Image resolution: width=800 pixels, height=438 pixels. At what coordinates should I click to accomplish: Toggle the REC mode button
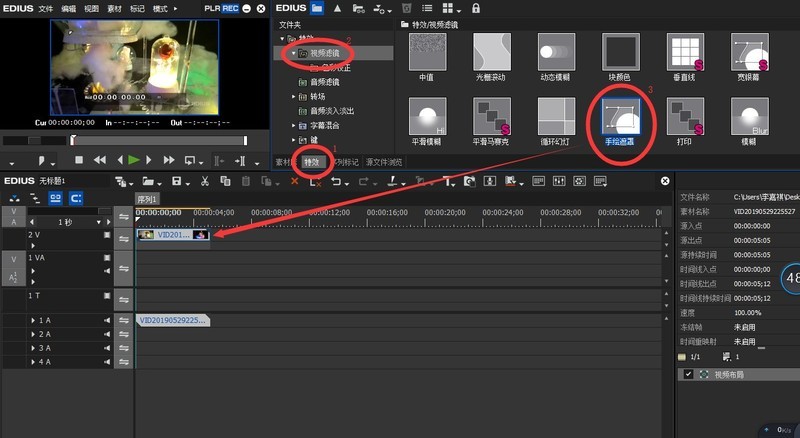click(x=230, y=8)
